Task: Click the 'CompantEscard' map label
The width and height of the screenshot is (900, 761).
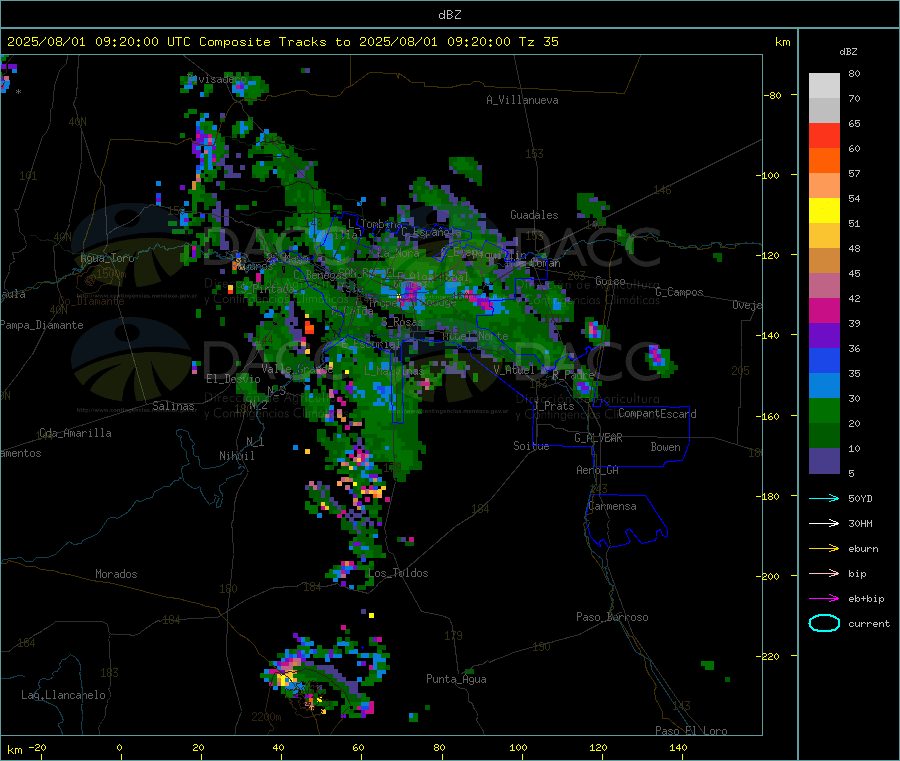Action: (x=657, y=413)
